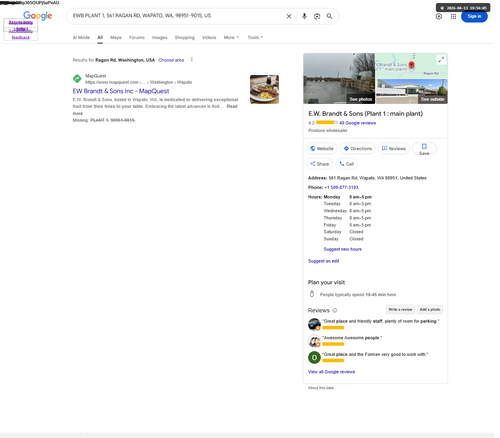The height and width of the screenshot is (438, 500).
Task: Click 'People typically spend 10-45 min here'
Action: (358, 295)
